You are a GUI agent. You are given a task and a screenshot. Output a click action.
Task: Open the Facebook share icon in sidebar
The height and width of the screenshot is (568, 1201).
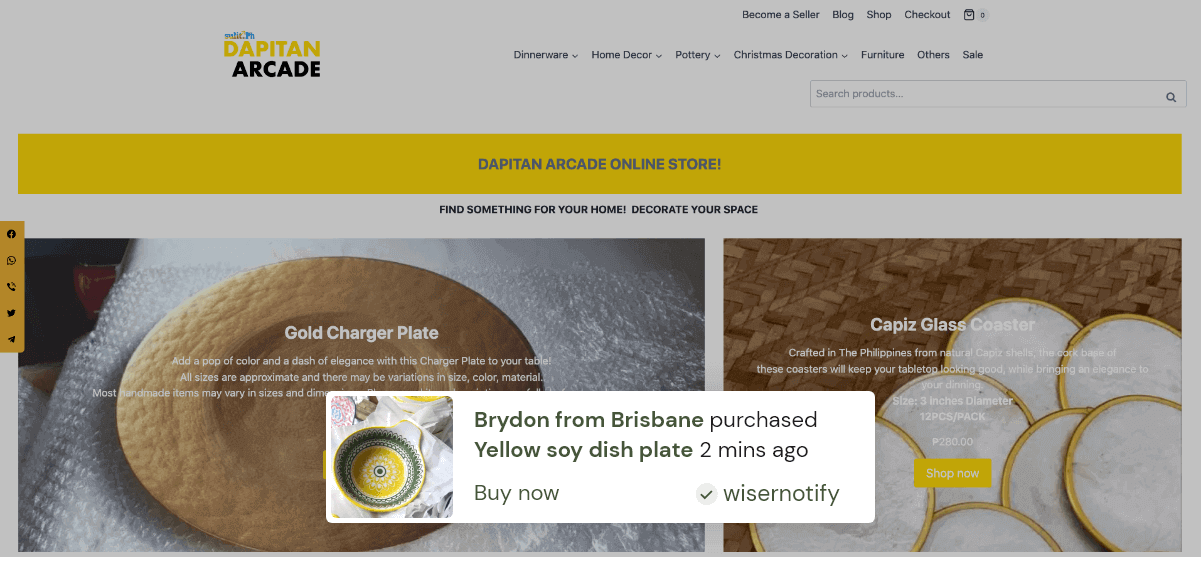click(12, 234)
